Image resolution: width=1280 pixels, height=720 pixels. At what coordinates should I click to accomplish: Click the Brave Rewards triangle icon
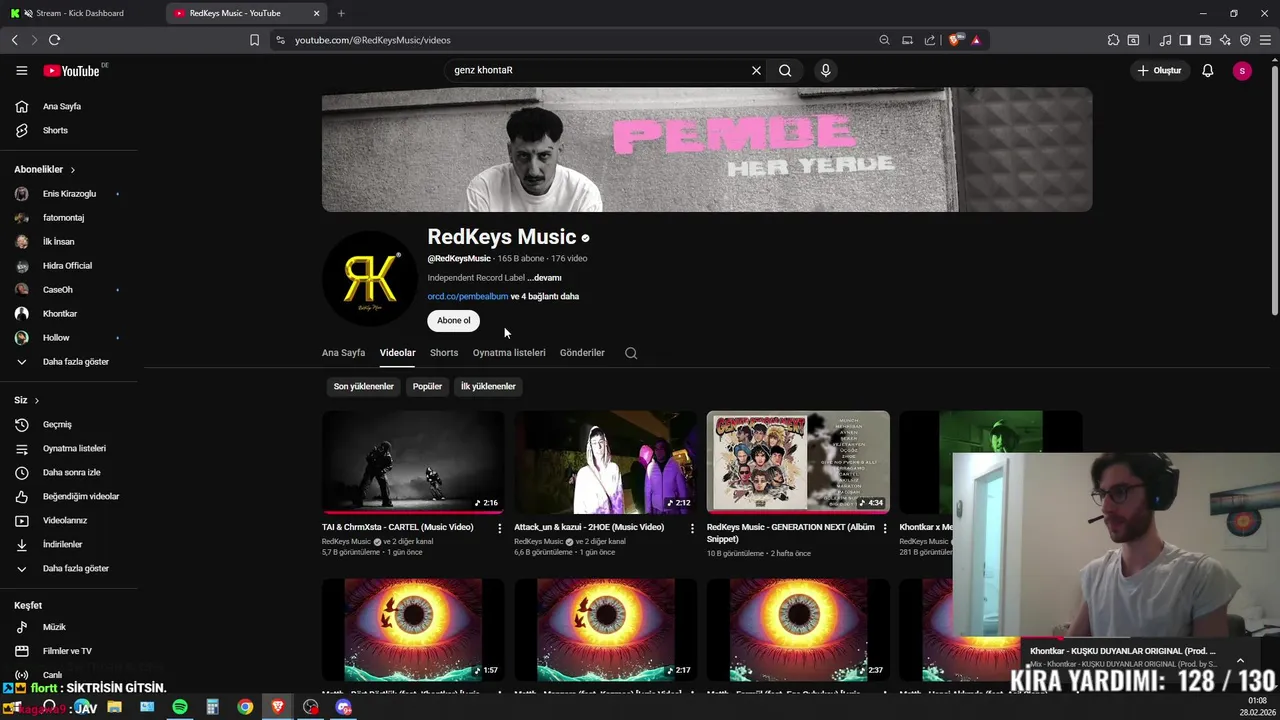click(x=976, y=40)
